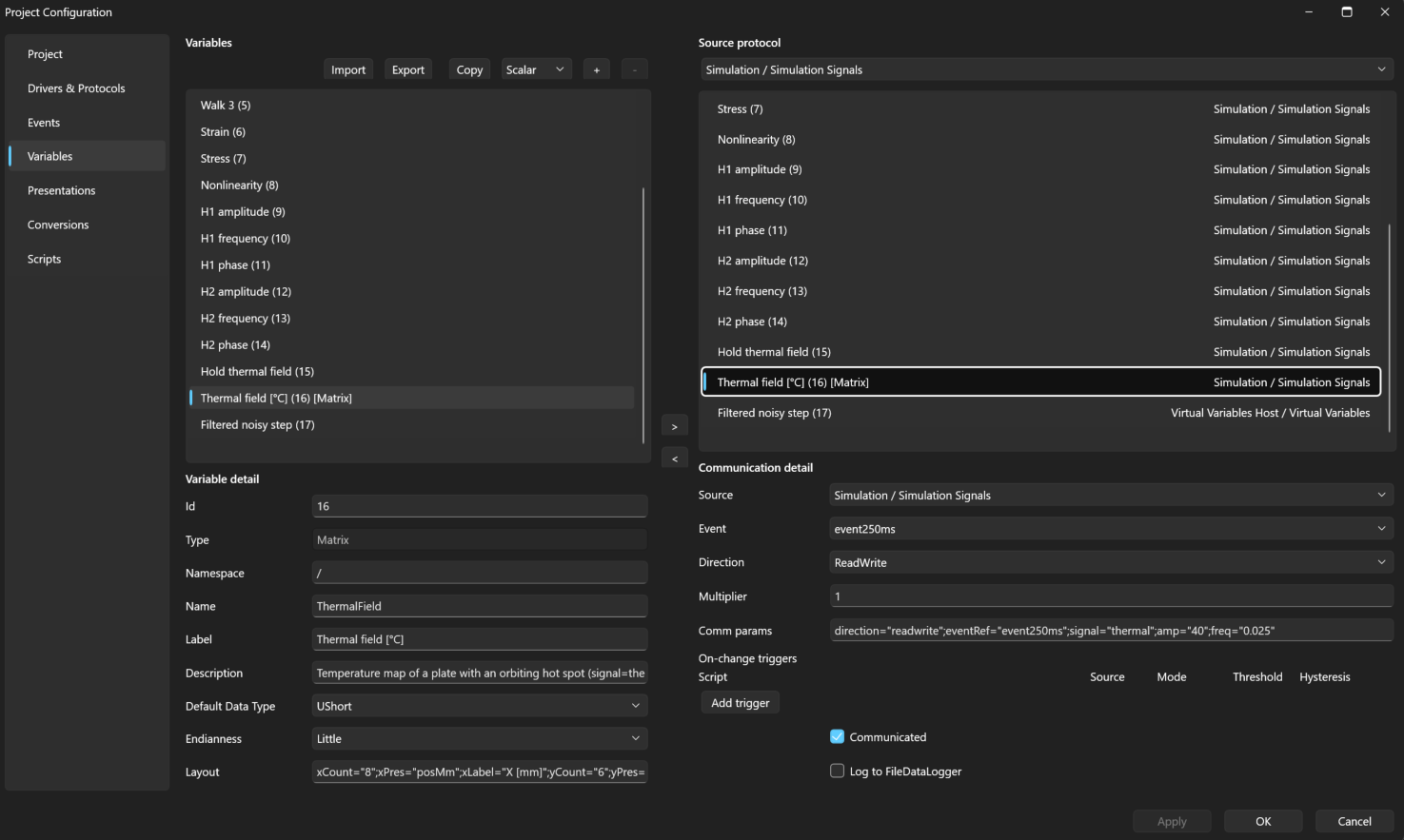Viewport: 1404px width, 840px height.
Task: Edit the Multiplier field
Action: [1112, 596]
